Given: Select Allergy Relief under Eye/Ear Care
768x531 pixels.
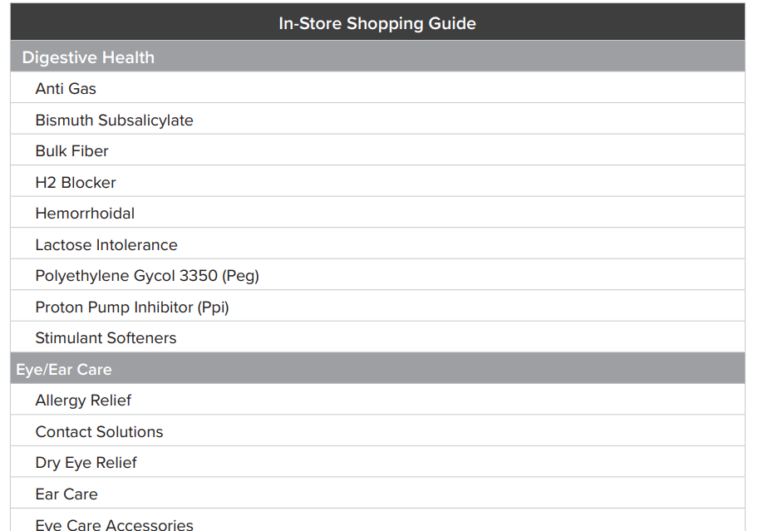Looking at the screenshot, I should click(83, 400).
